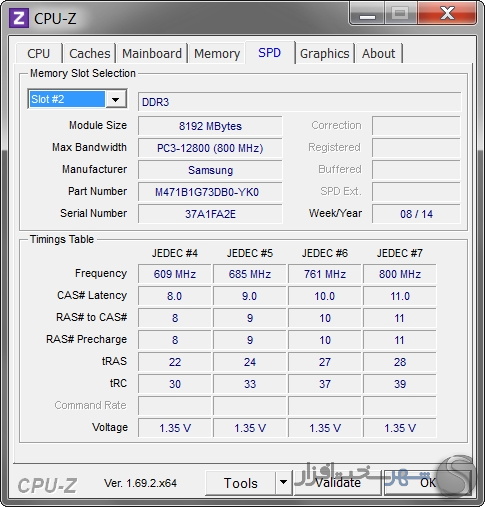Click the JEDEC #7 column header
Screen dimensions: 485x507
point(400,253)
